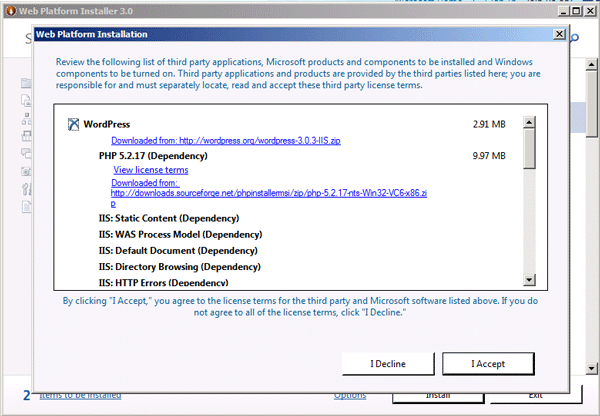The height and width of the screenshot is (416, 600).
Task: Click the I Accept button
Action: (x=488, y=364)
